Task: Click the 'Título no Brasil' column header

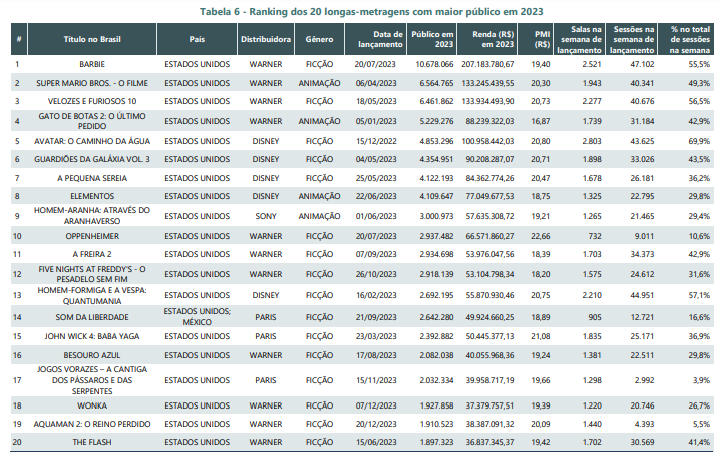Action: click(x=92, y=39)
